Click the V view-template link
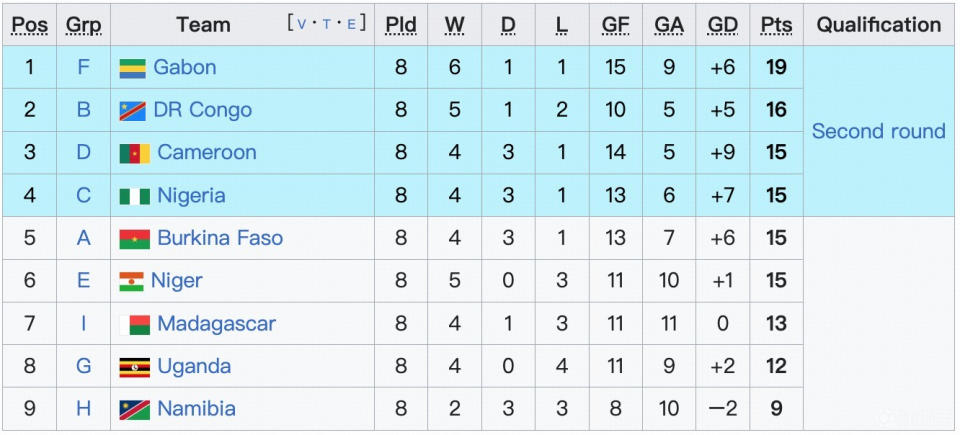This screenshot has height=435, width=960. click(302, 23)
